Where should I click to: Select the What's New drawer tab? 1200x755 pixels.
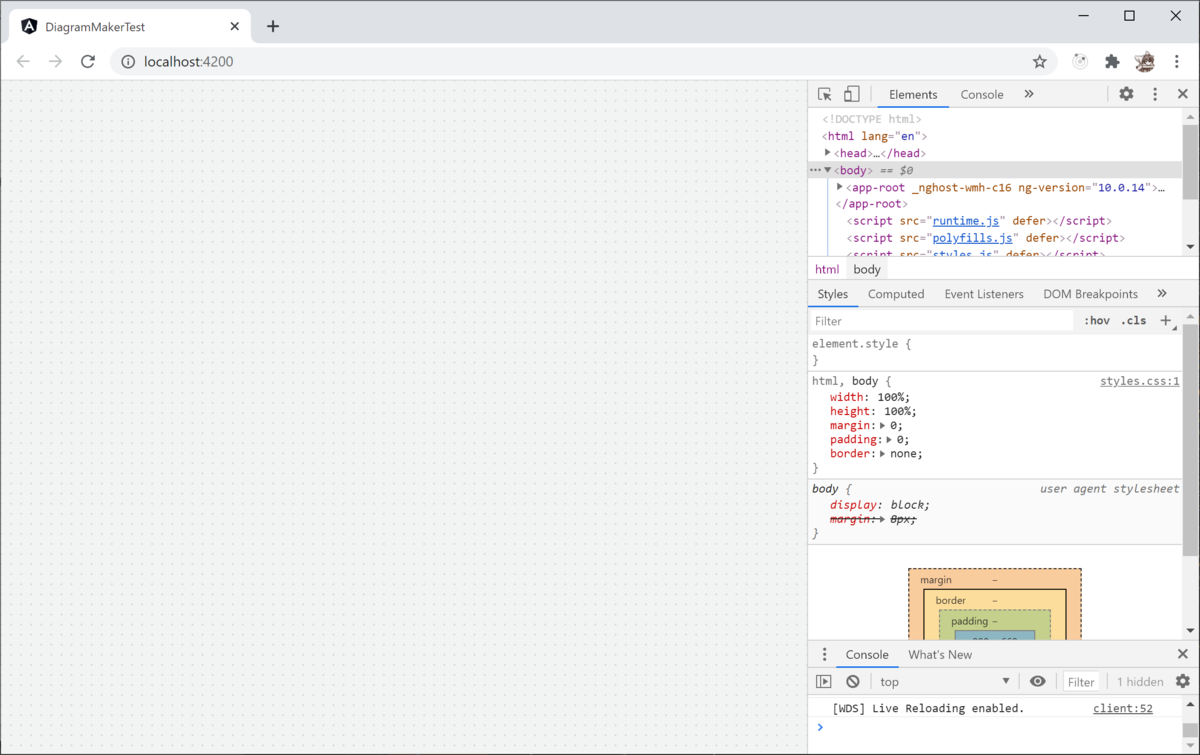tap(940, 655)
